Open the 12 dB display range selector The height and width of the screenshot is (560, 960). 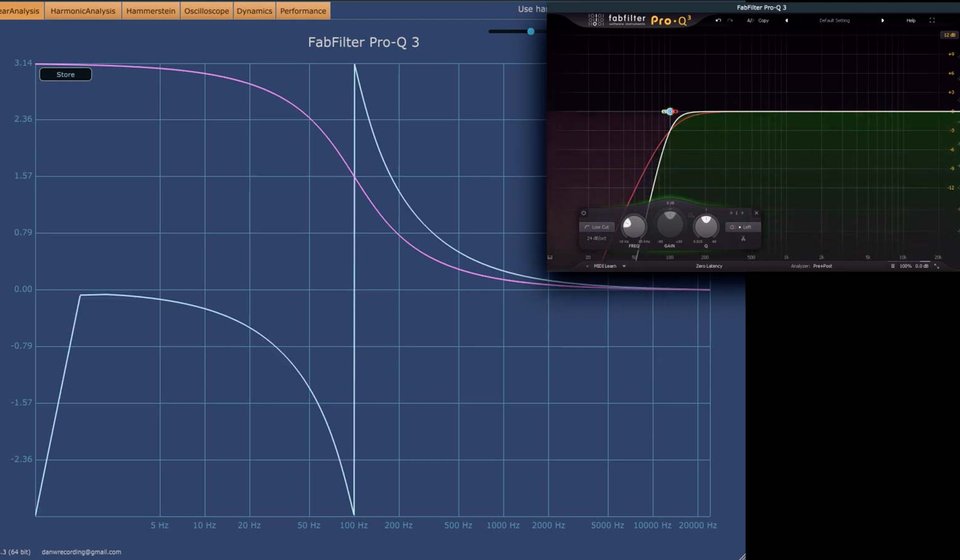coord(948,35)
